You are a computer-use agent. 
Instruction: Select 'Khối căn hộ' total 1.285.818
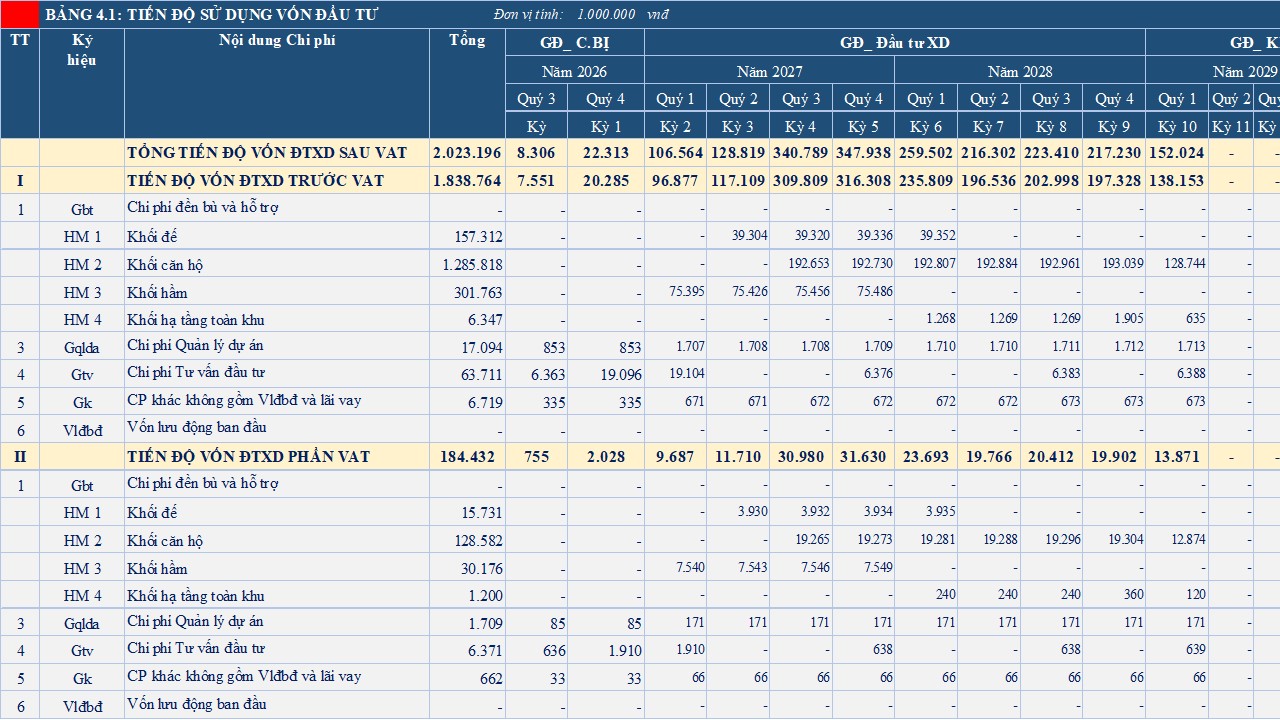pos(467,265)
